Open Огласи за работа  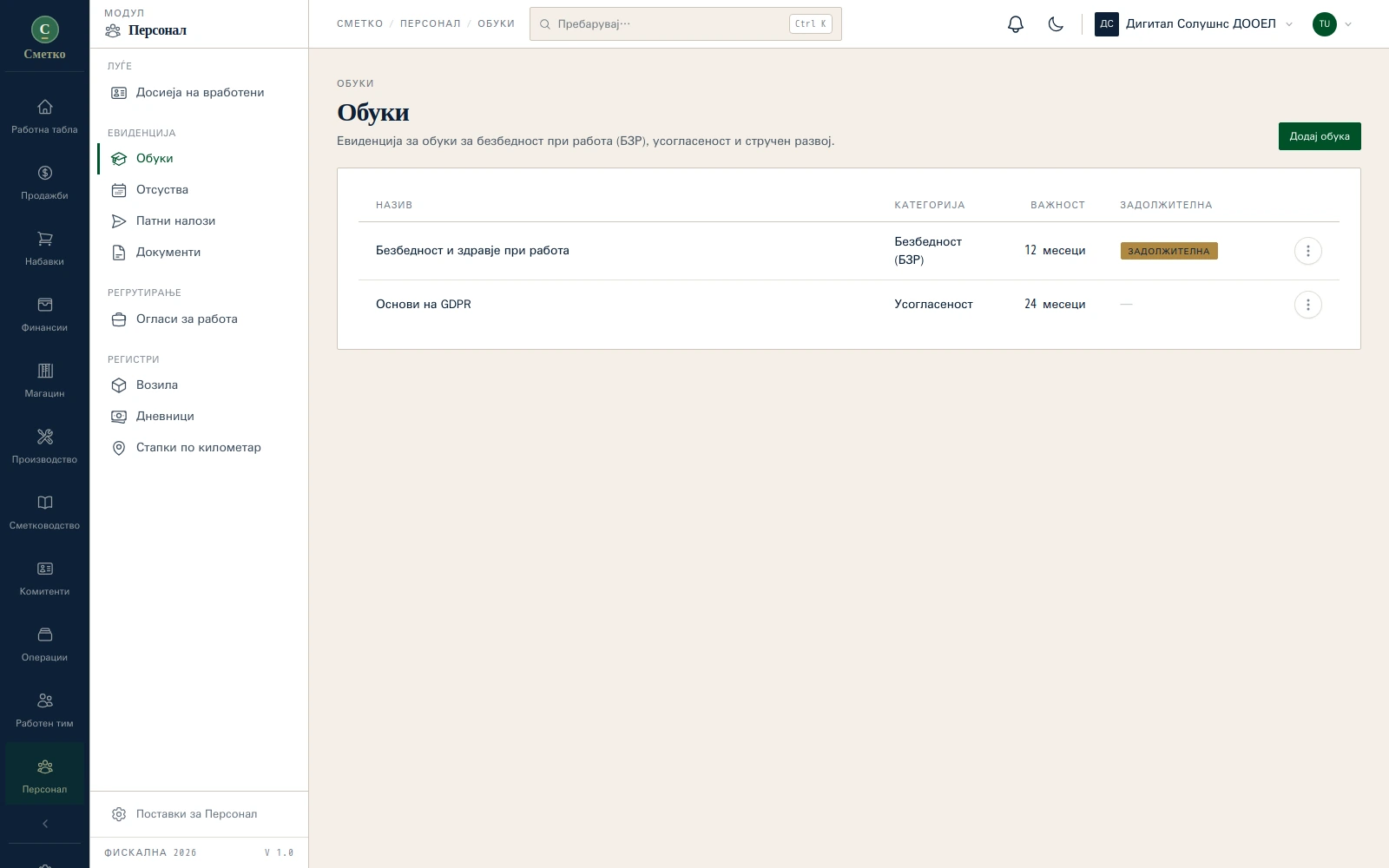point(199,319)
